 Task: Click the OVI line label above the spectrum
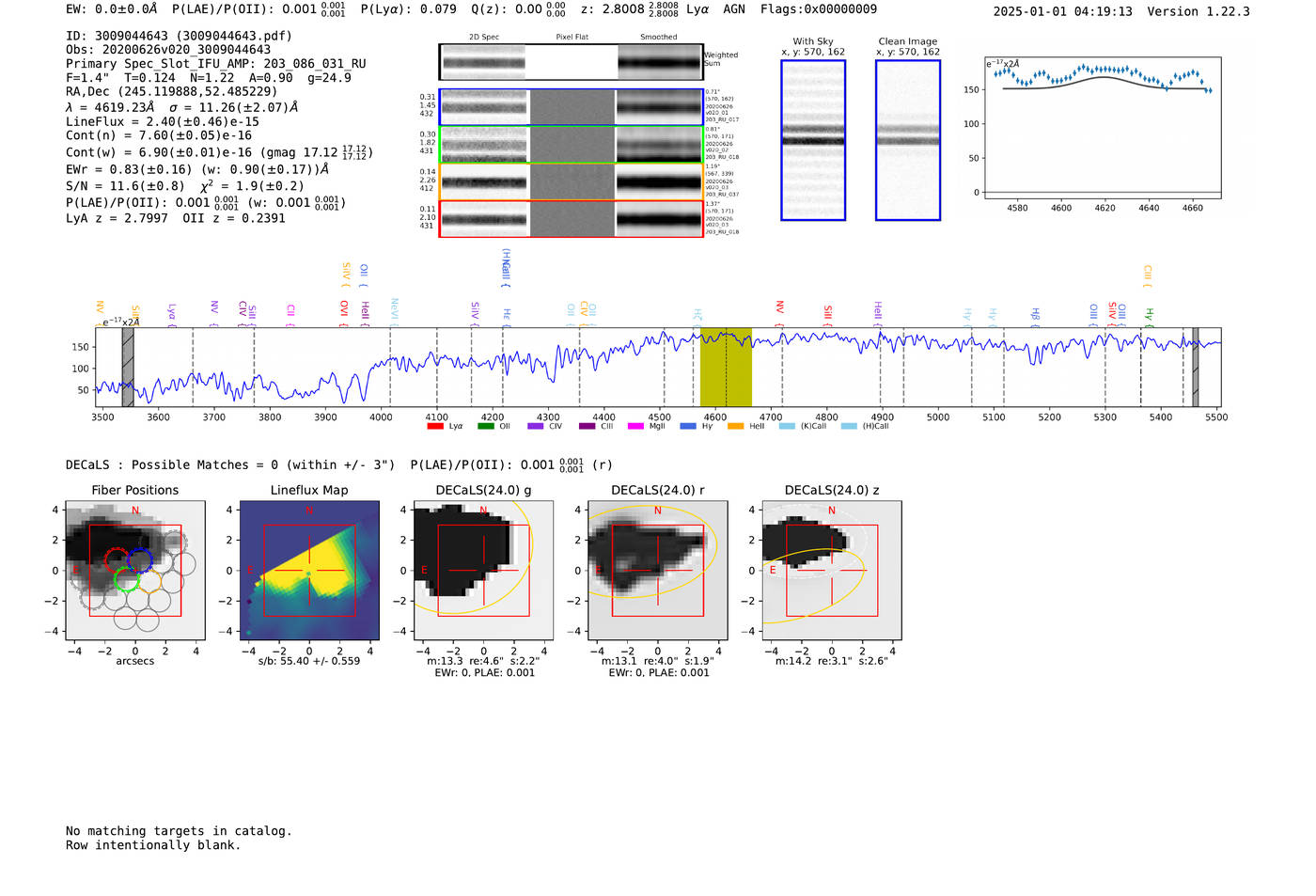[x=344, y=313]
